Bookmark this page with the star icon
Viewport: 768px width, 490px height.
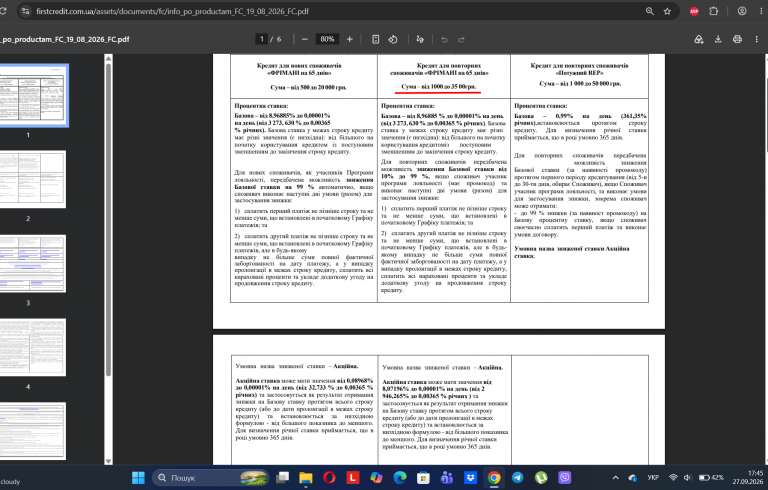click(667, 11)
